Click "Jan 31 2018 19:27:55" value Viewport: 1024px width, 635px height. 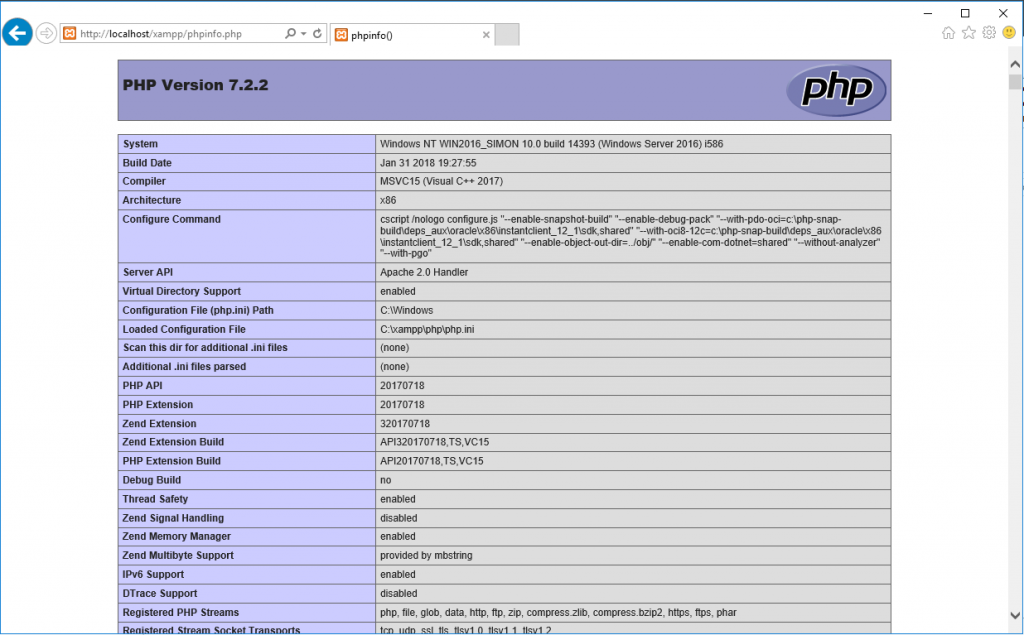tap(428, 163)
